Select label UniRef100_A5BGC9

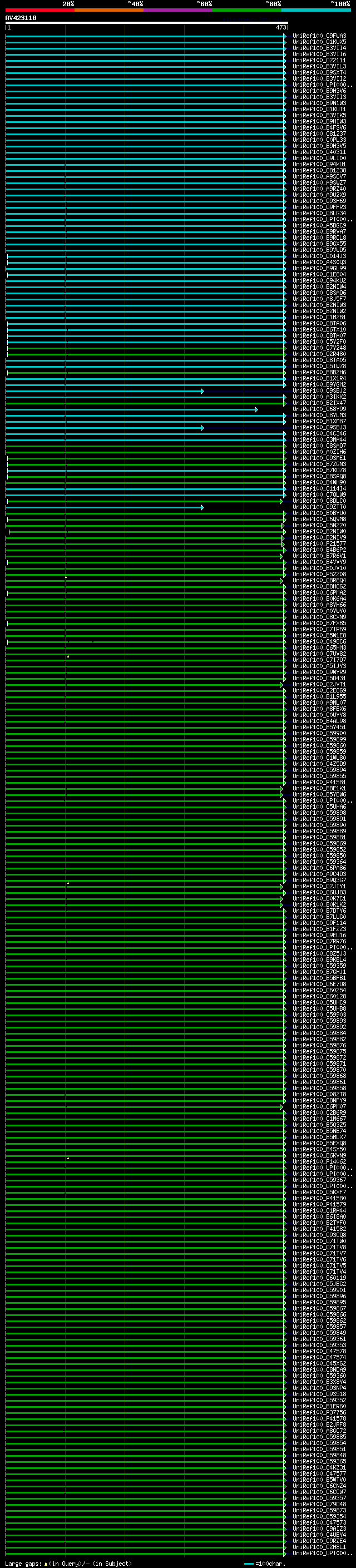[x=319, y=226]
